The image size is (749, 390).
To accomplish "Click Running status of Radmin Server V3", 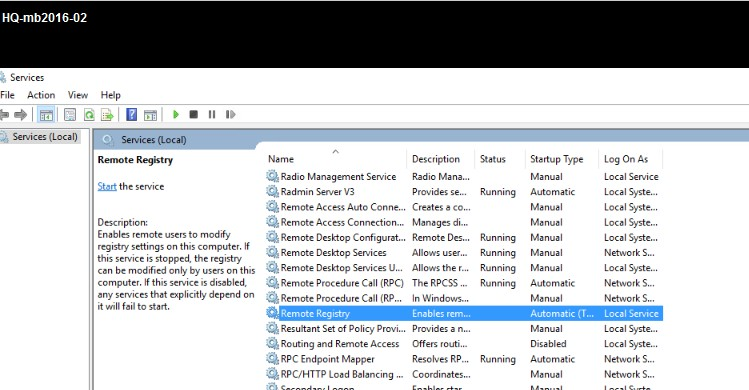I will click(x=498, y=192).
